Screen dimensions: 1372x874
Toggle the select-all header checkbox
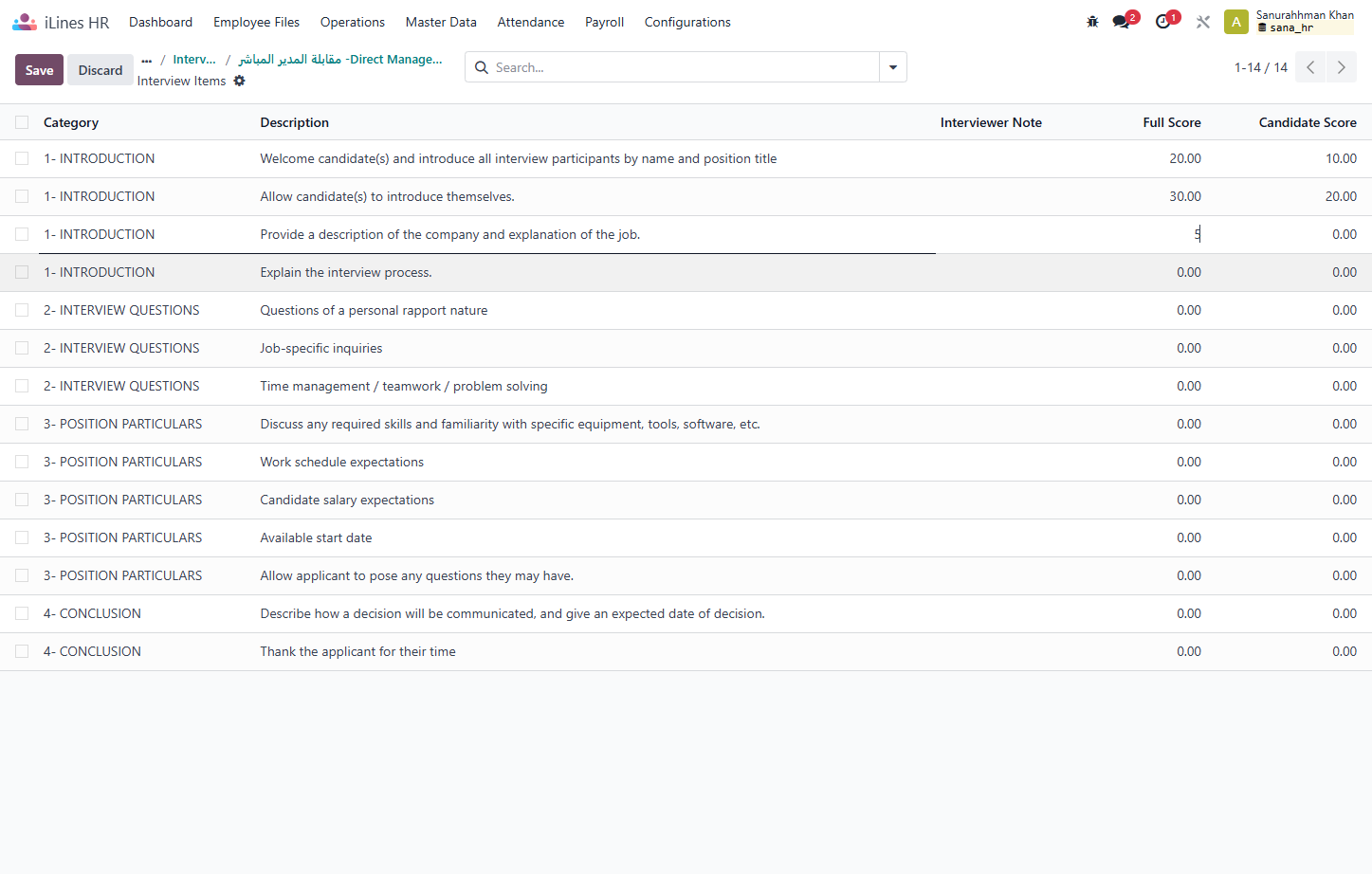[x=22, y=122]
